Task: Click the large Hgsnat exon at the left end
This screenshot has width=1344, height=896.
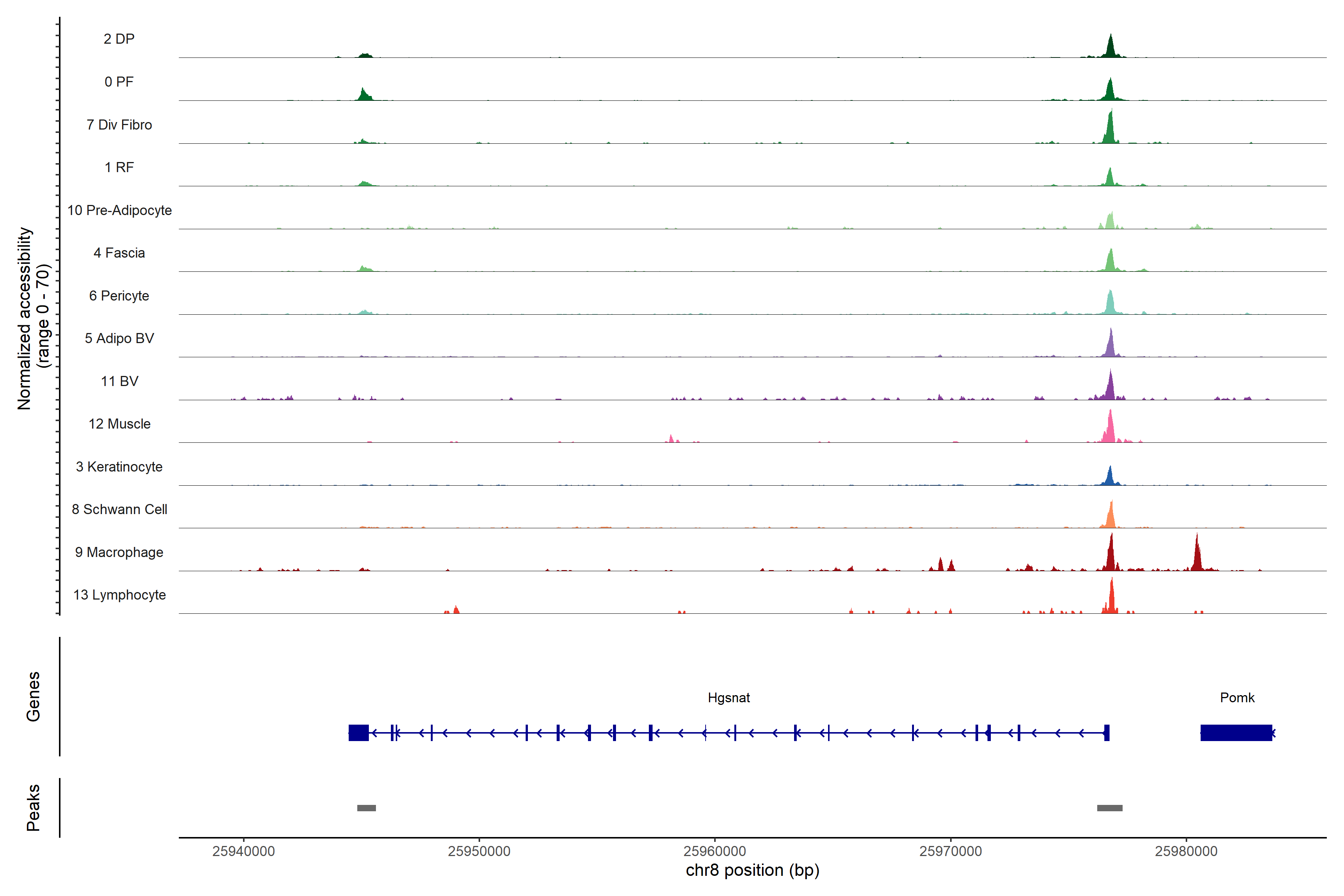Action: coord(358,732)
